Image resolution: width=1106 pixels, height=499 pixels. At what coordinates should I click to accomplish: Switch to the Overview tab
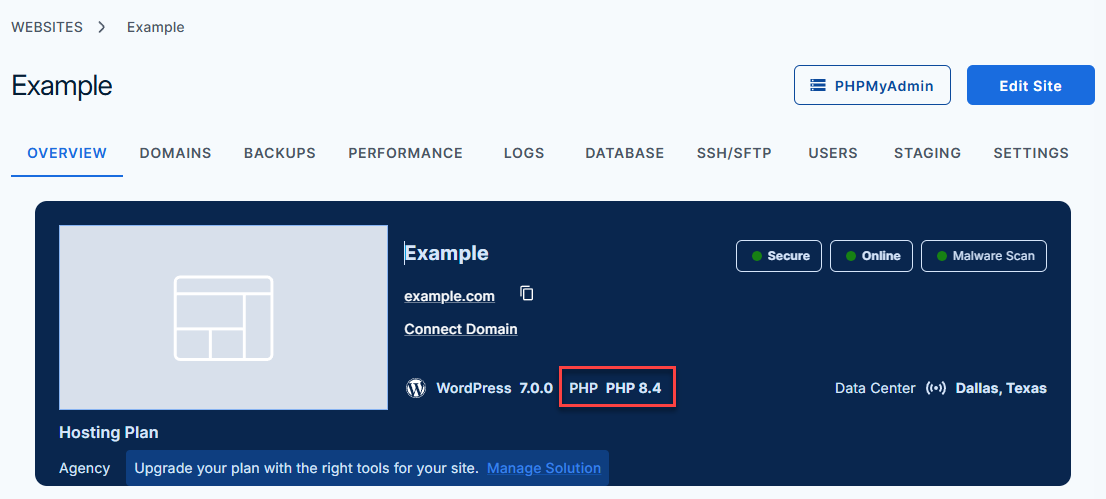(67, 153)
